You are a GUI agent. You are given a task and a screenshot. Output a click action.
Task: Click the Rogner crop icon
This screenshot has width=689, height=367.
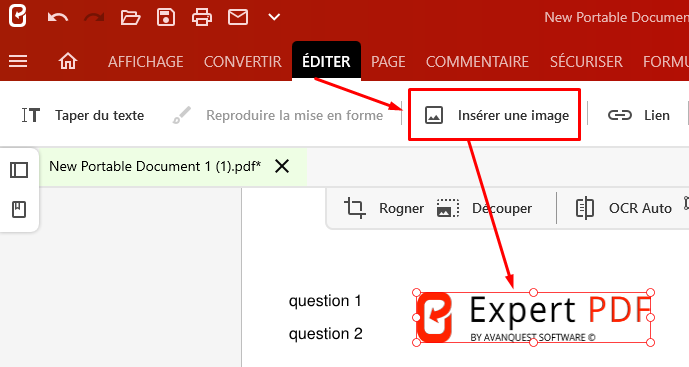click(355, 208)
